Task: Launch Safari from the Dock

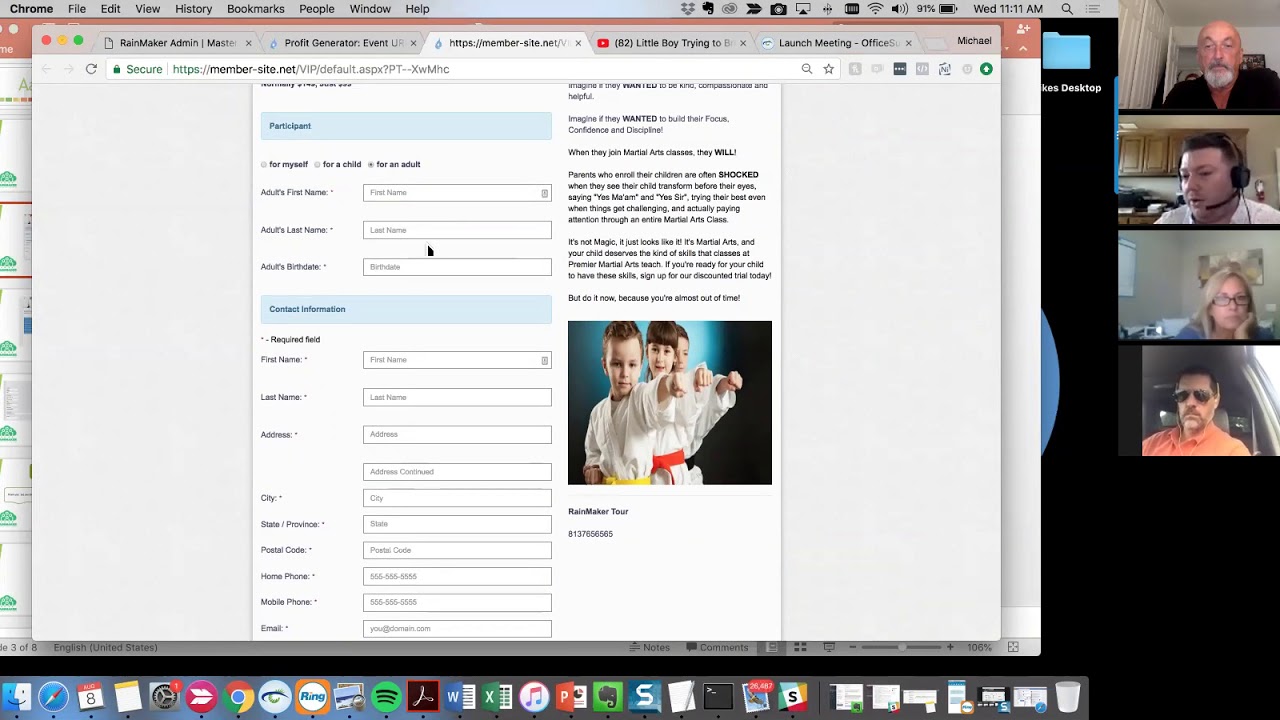Action: coord(53,696)
